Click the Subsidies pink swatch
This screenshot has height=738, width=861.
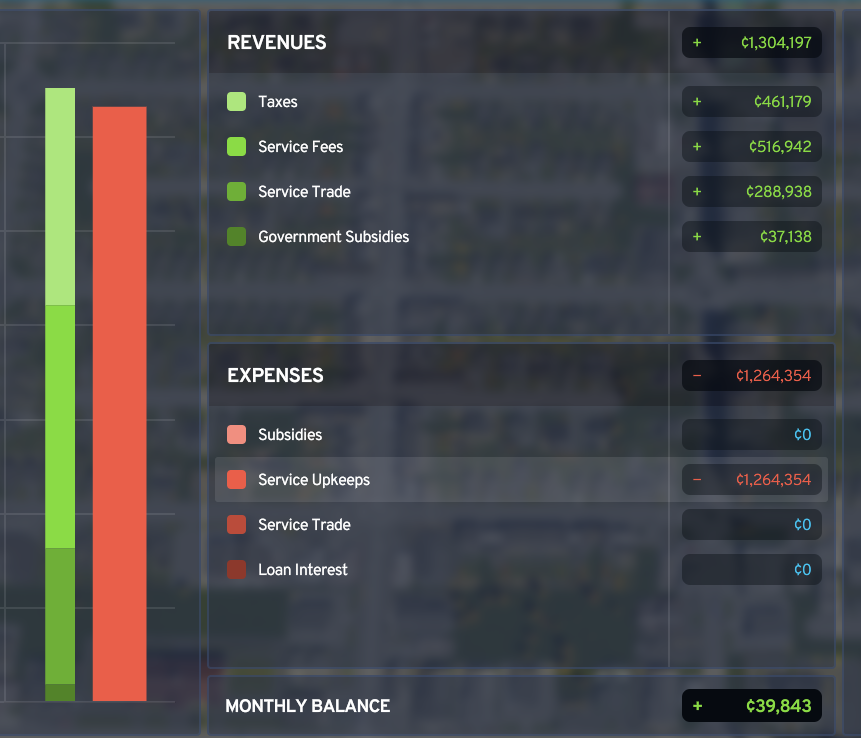tap(236, 434)
